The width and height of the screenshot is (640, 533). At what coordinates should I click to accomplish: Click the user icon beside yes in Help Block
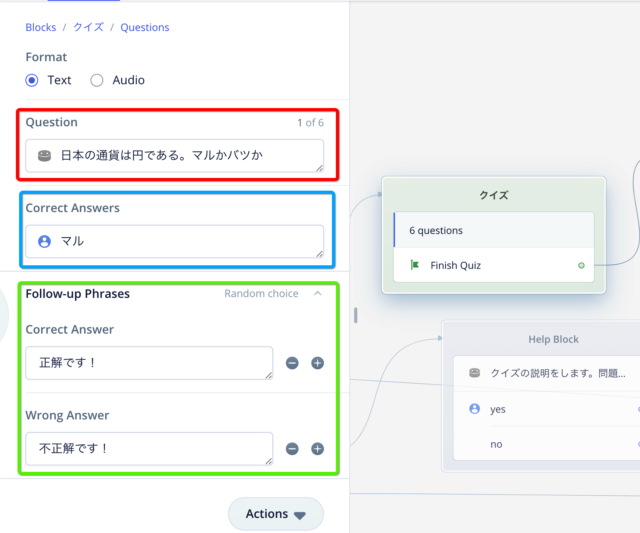474,409
